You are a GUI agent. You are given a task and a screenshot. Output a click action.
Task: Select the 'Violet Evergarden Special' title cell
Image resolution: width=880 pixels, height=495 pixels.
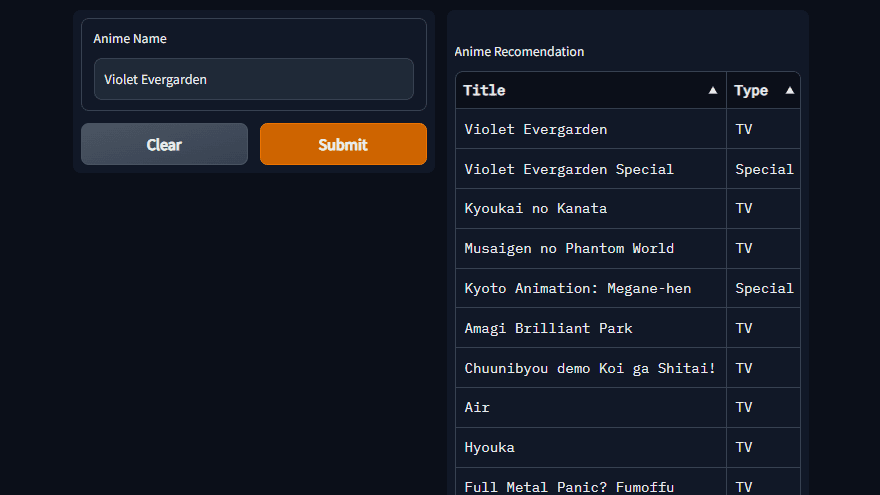coord(591,169)
